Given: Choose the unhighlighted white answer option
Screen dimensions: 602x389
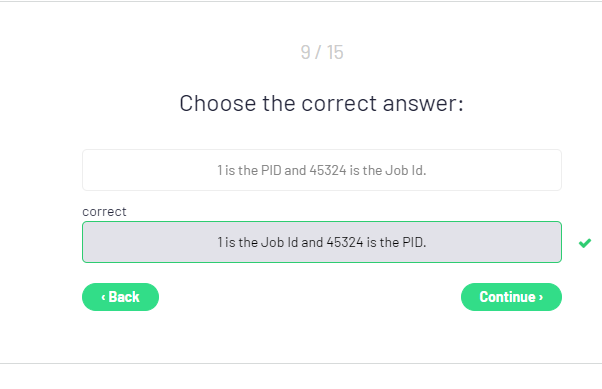Looking at the screenshot, I should (x=322, y=170).
